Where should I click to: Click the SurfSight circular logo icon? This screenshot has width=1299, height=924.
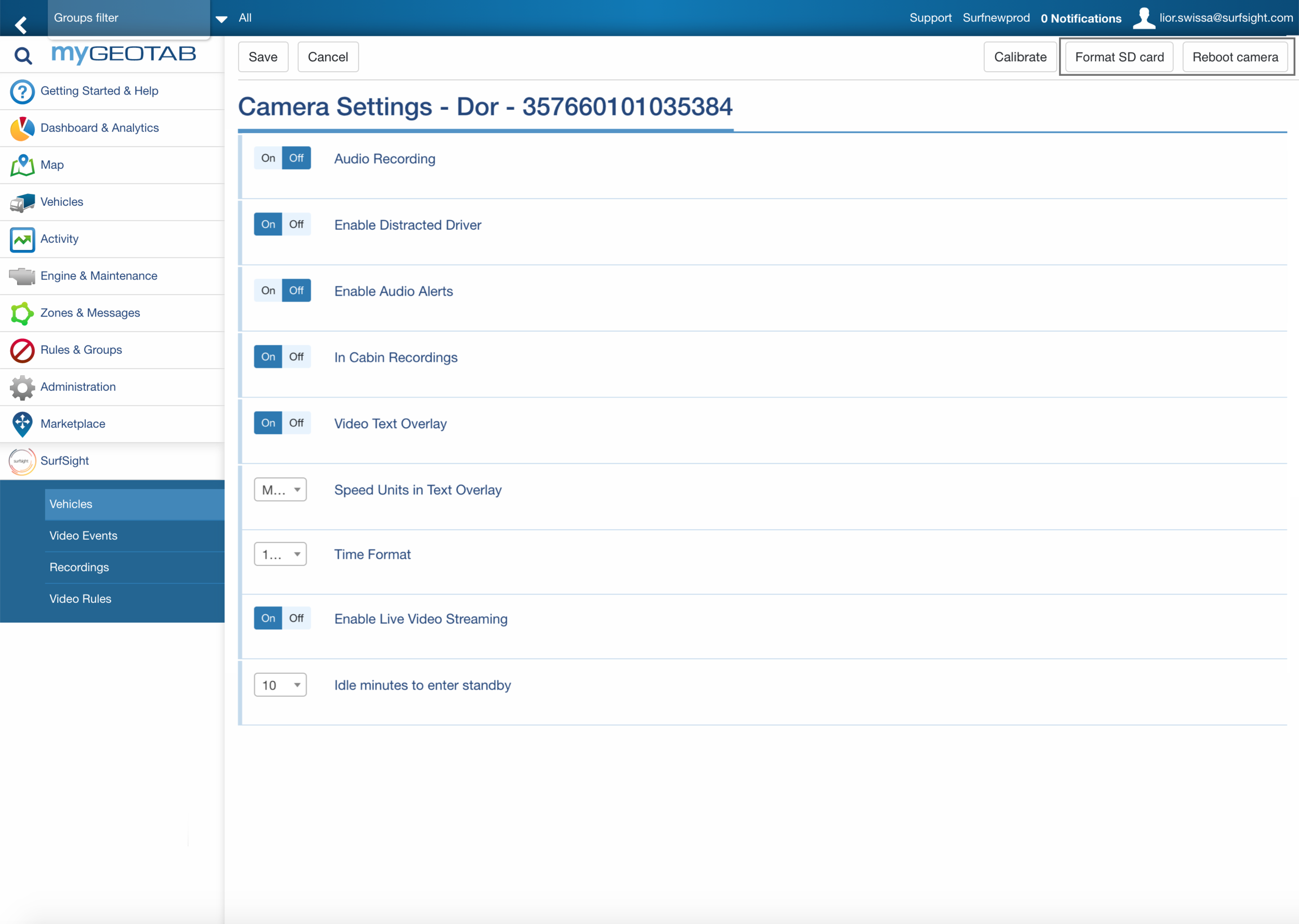point(22,461)
